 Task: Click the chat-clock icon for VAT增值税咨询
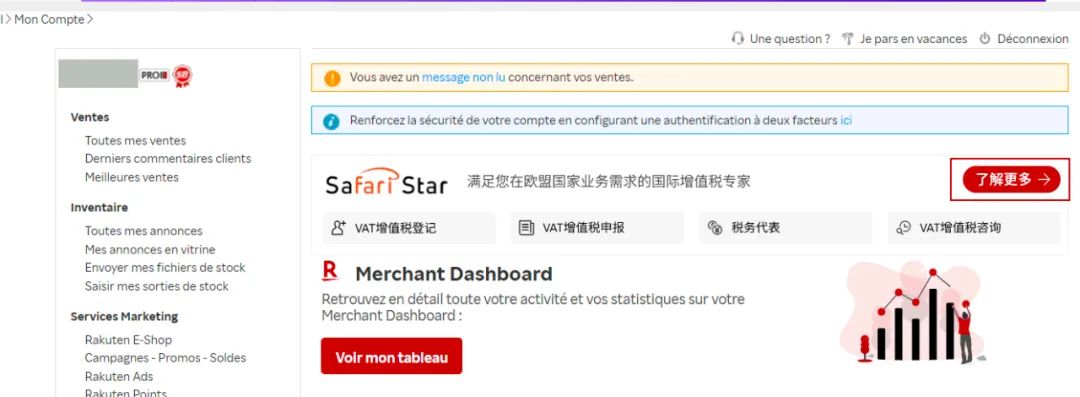[904, 228]
